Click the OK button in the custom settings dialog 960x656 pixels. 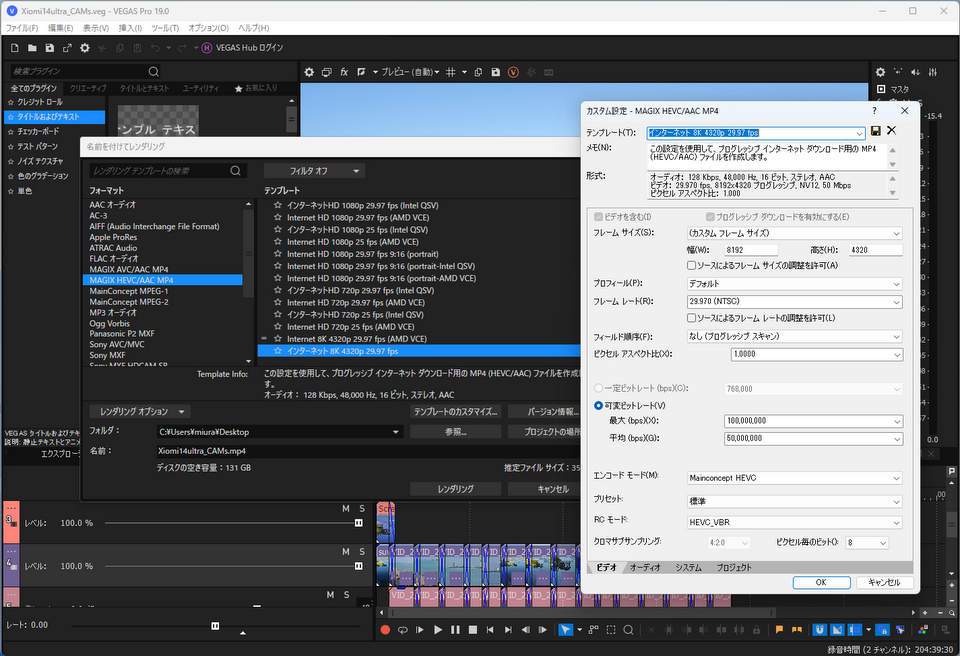(x=820, y=582)
